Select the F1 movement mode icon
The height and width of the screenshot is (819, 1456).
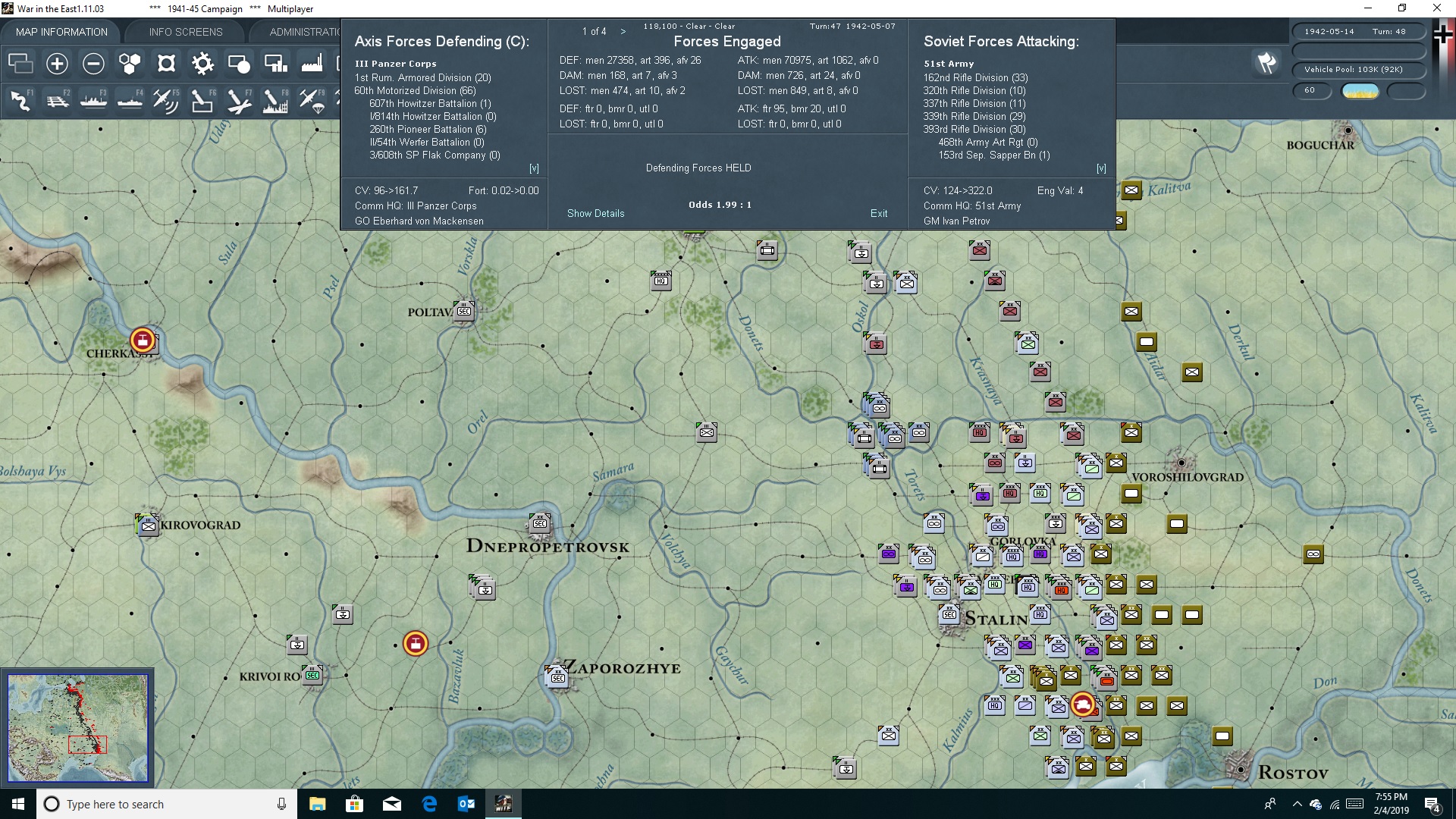20,100
